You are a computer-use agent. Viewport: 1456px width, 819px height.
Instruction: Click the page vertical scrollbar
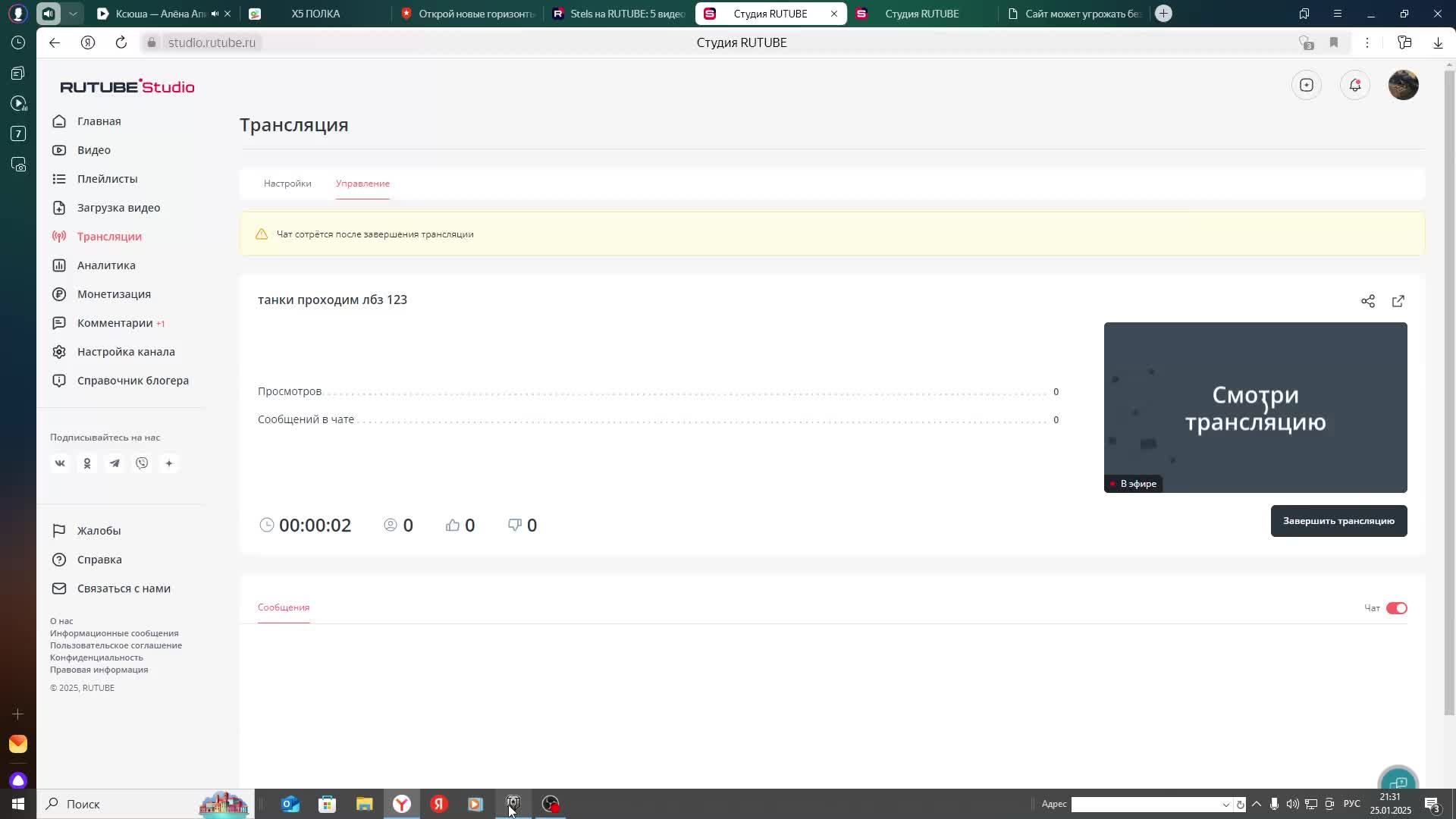coord(1449,392)
